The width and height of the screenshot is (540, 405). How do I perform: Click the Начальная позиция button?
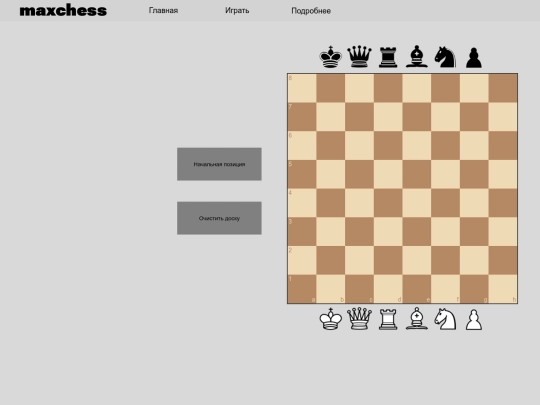(219, 164)
